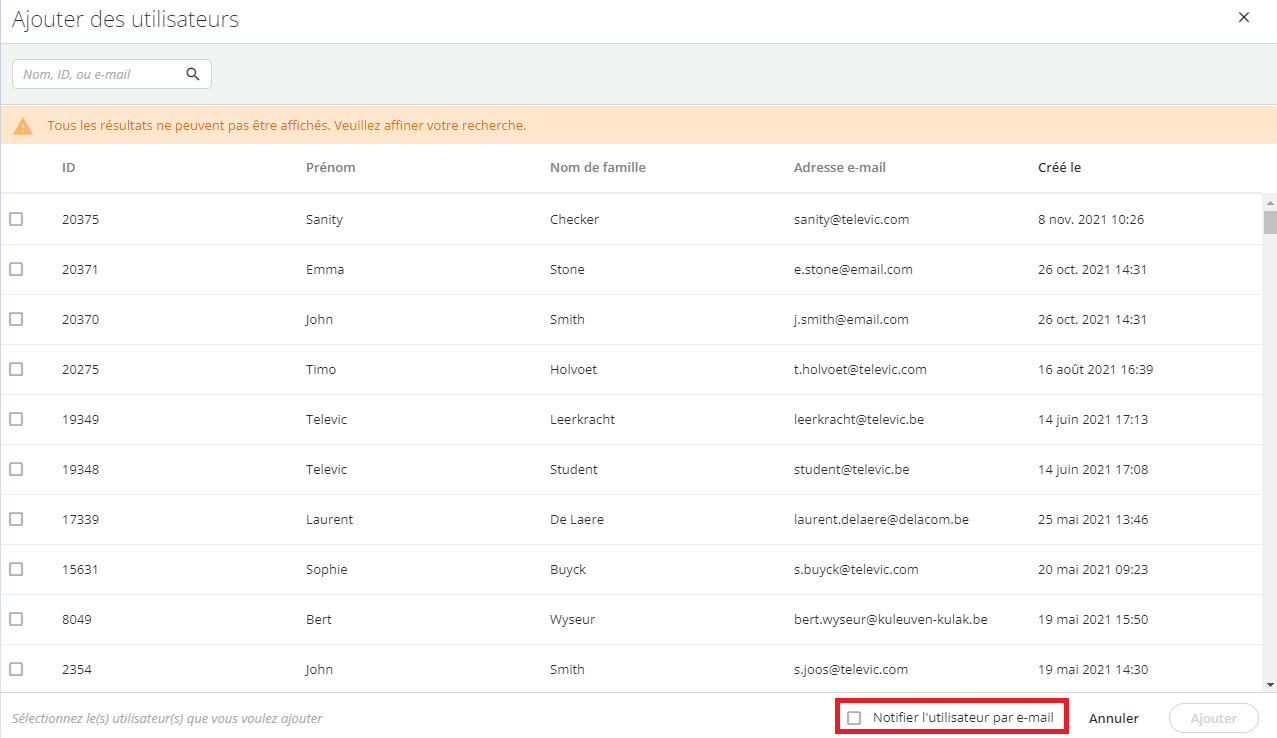Screen dimensions: 1277x738
Task: Click the last name Checker
Action: (x=574, y=219)
